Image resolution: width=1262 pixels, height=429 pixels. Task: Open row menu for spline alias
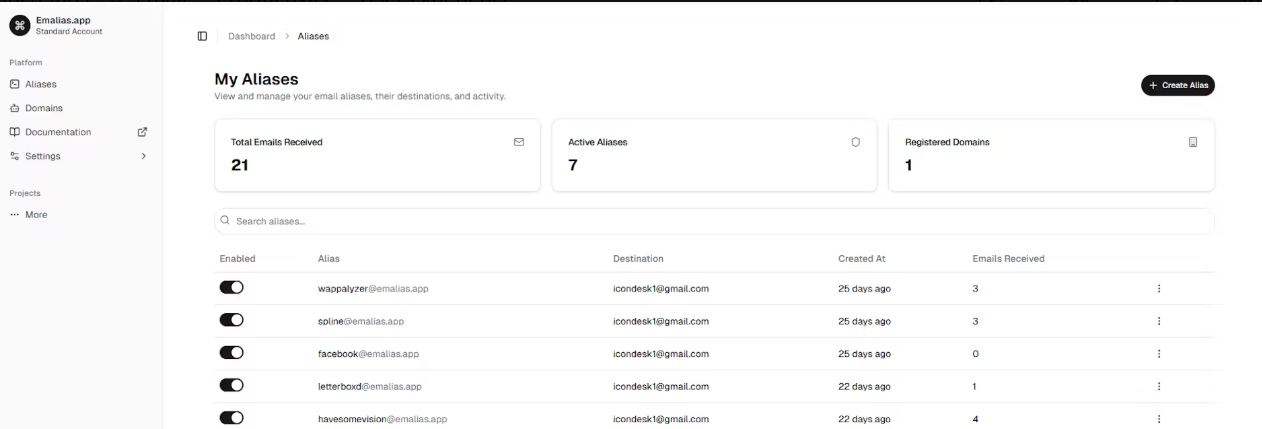[x=1159, y=321]
